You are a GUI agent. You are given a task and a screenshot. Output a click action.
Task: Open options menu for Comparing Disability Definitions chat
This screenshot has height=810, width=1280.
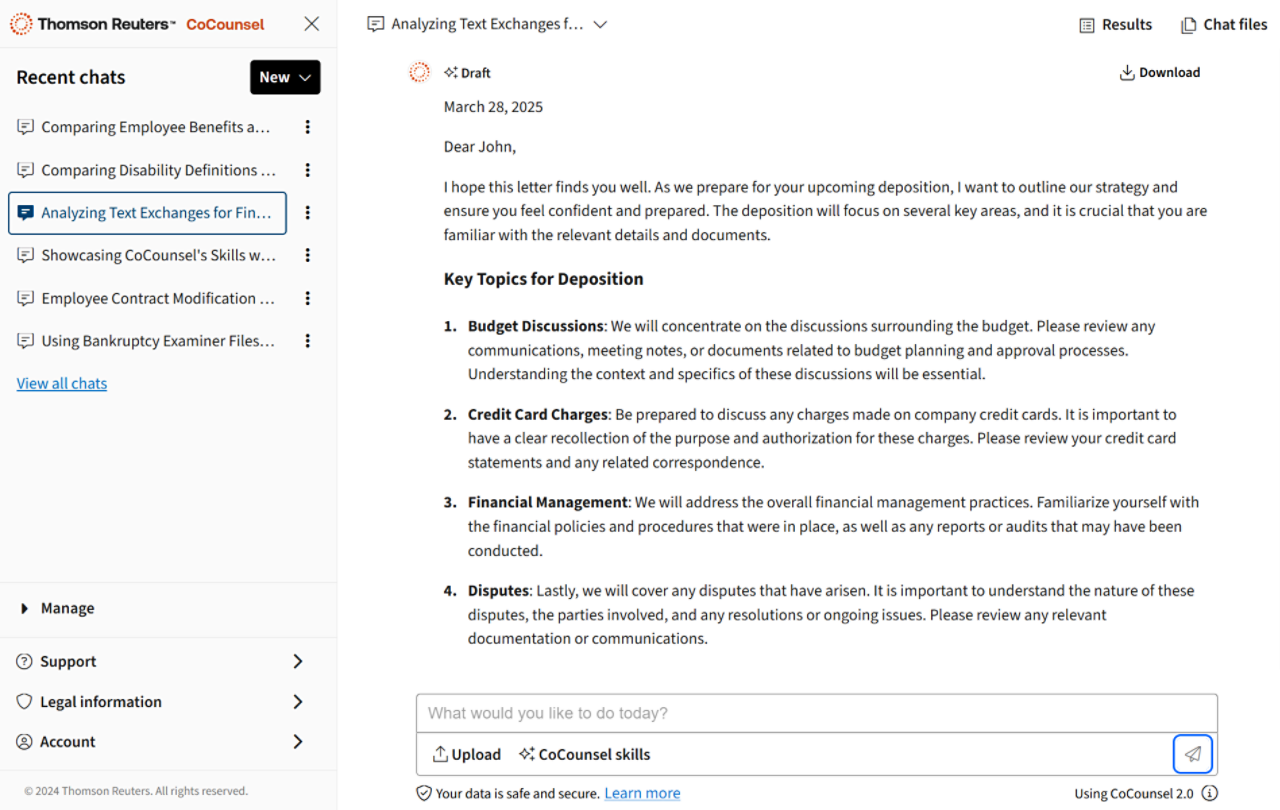coord(308,170)
